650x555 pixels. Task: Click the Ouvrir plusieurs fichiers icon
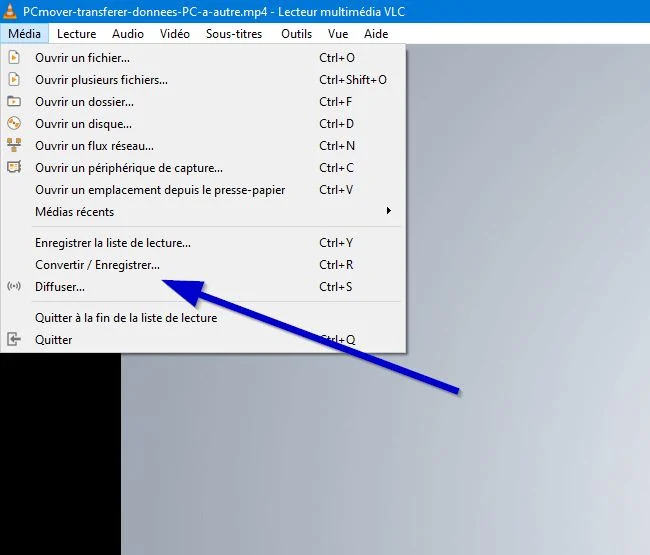tap(14, 79)
